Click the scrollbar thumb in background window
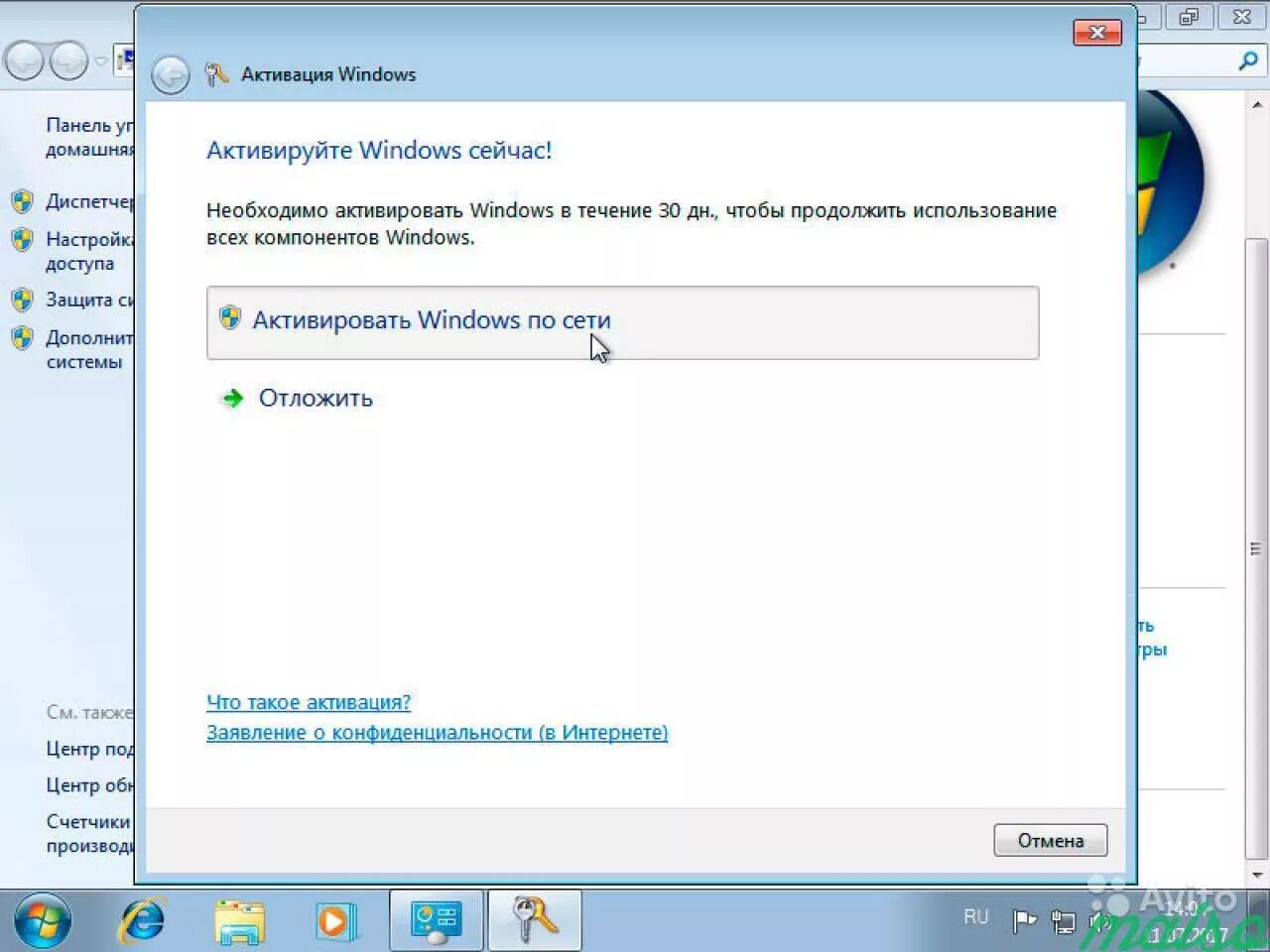The image size is (1270, 952). coord(1257,548)
